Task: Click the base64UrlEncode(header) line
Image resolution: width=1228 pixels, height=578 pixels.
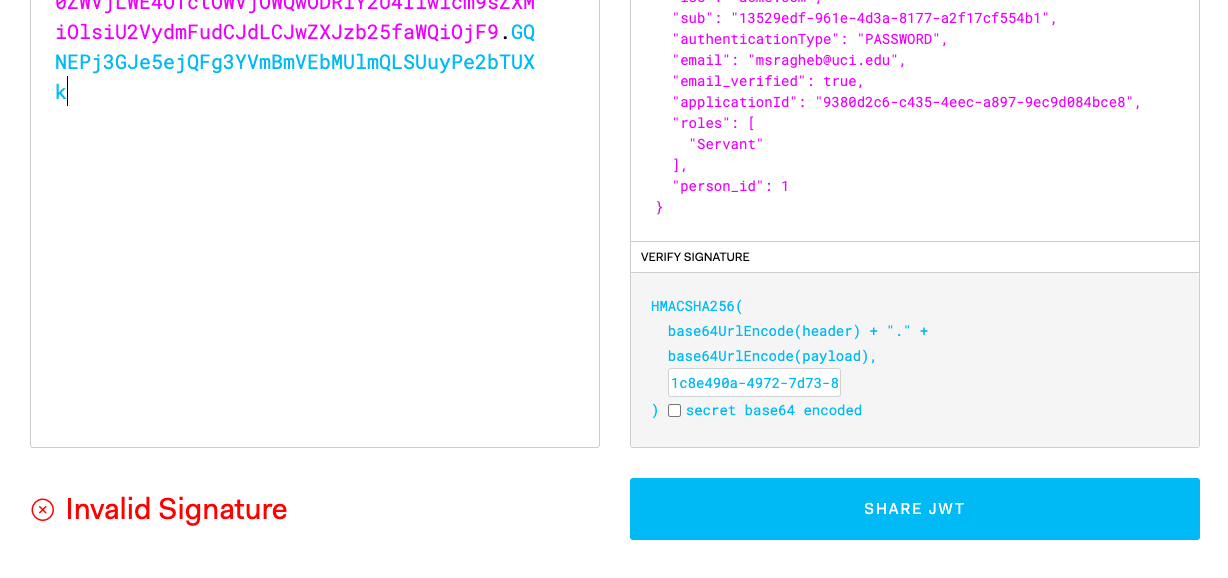Action: click(x=764, y=331)
